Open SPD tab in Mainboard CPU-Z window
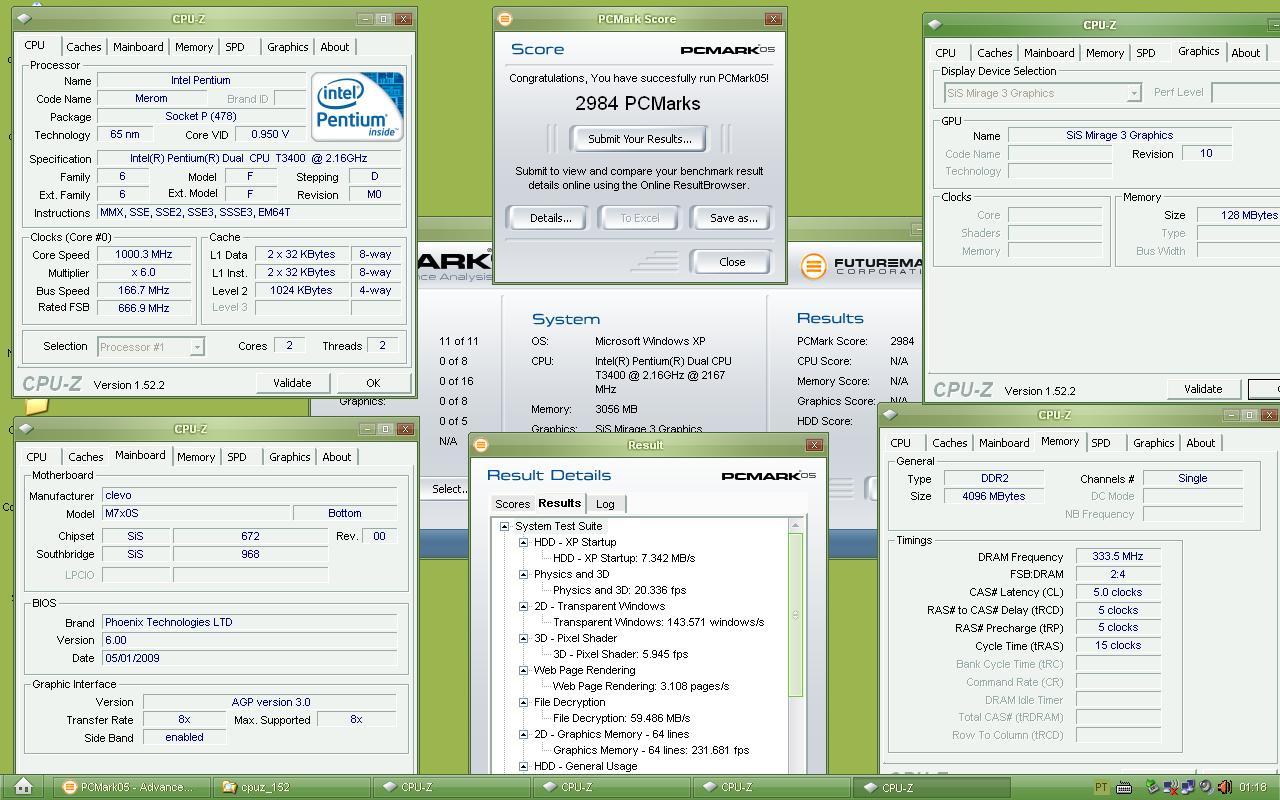Image resolution: width=1280 pixels, height=800 pixels. [x=236, y=457]
